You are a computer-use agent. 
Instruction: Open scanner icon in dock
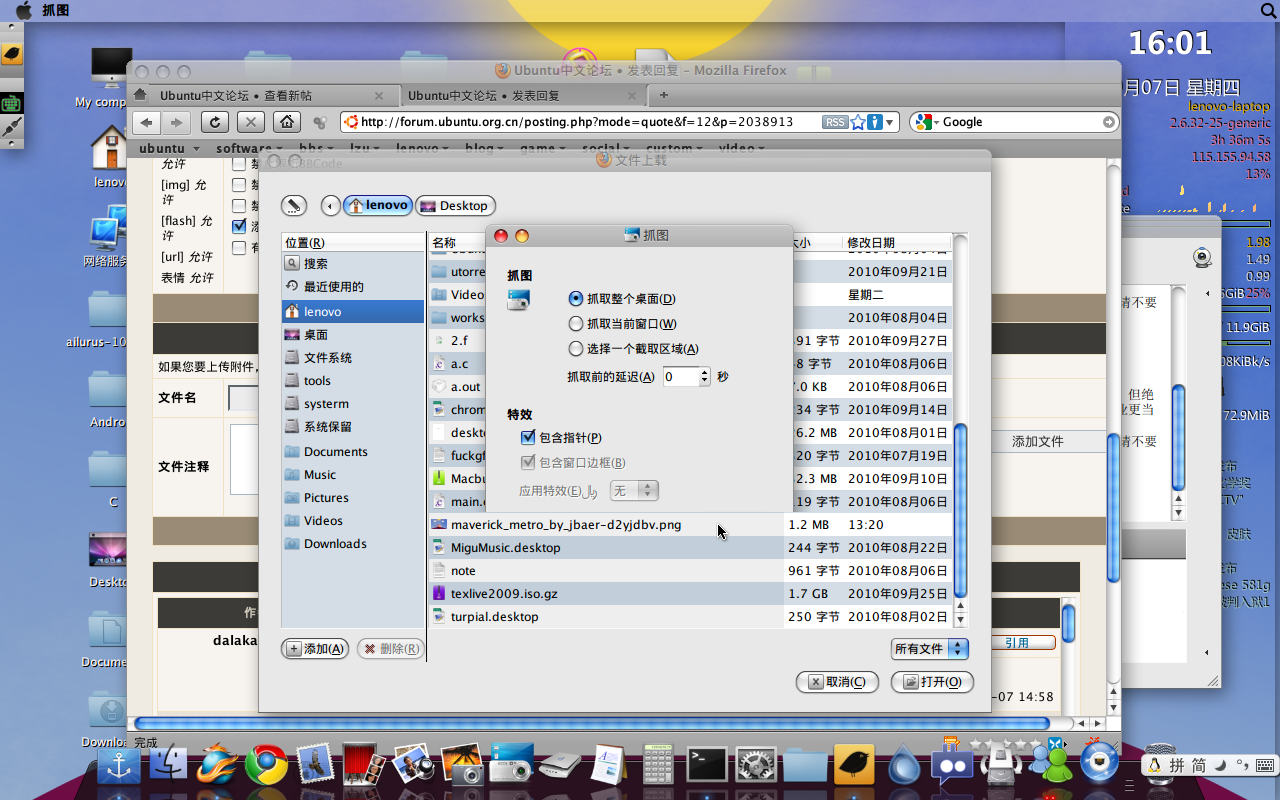[x=560, y=766]
